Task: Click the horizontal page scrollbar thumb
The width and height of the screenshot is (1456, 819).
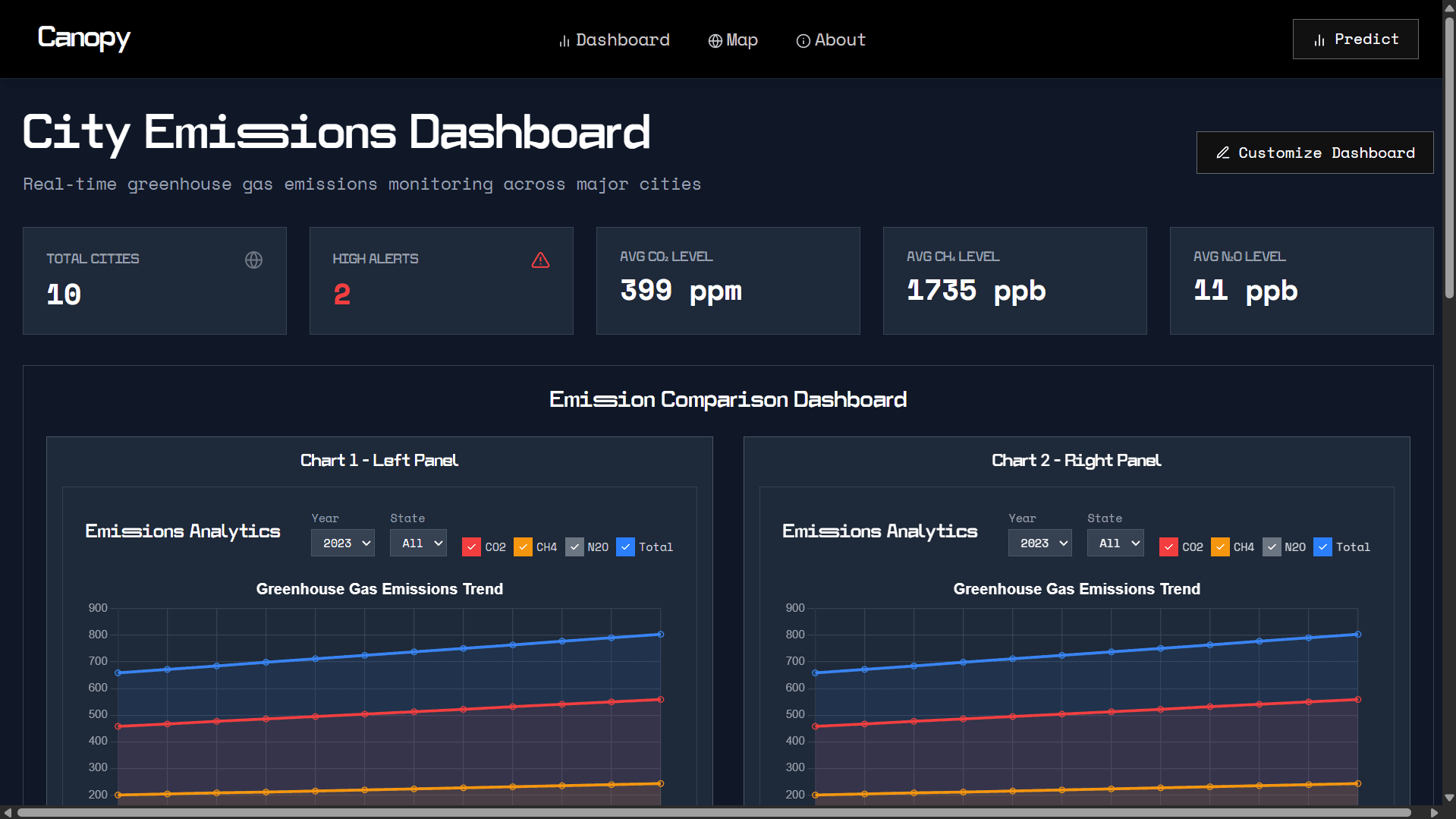Action: tap(713, 812)
